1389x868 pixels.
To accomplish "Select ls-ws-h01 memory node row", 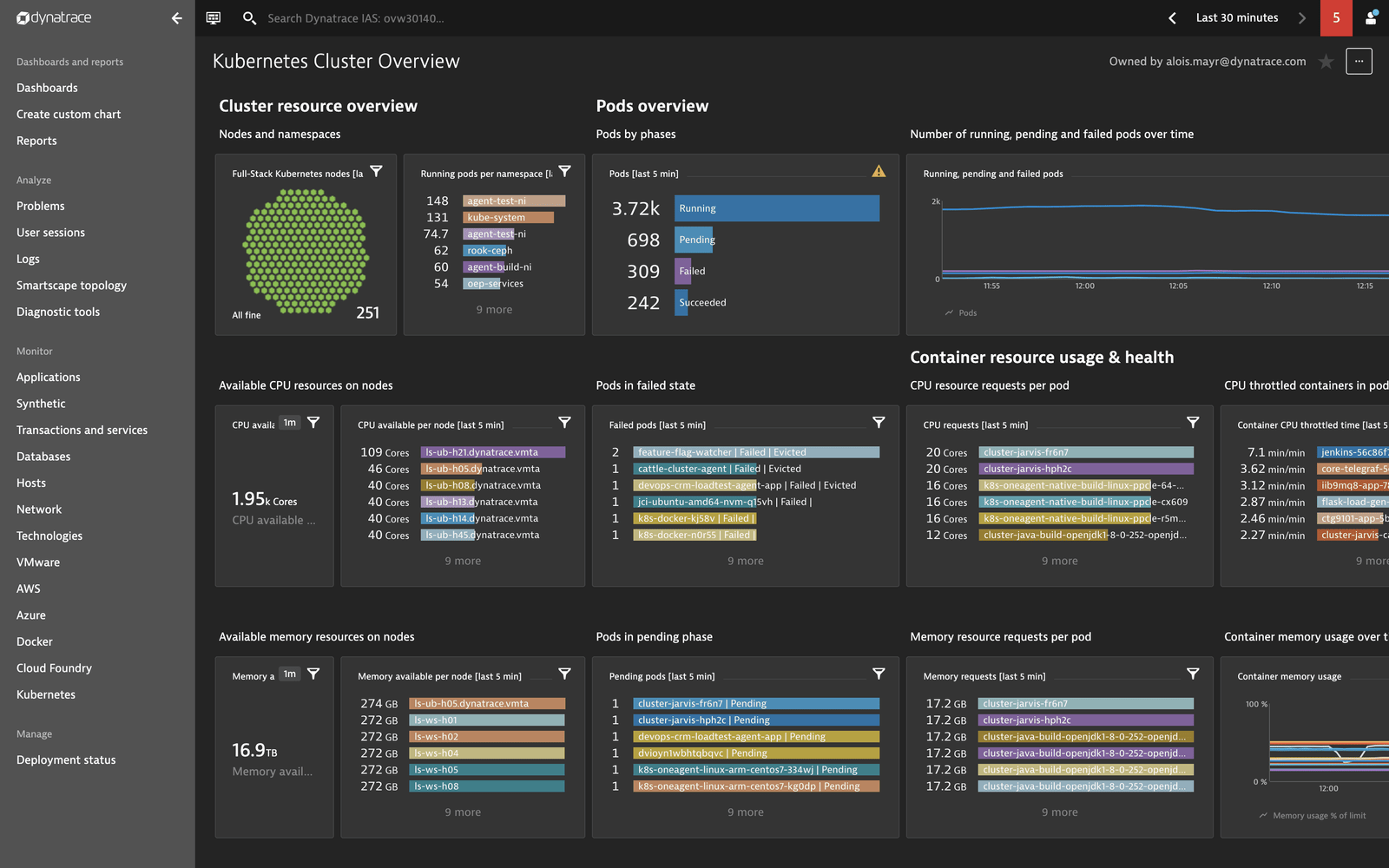I will pyautogui.click(x=463, y=720).
